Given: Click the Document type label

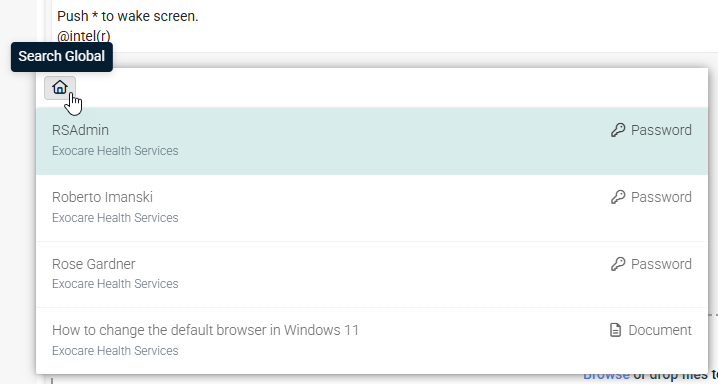Looking at the screenshot, I should point(660,330).
